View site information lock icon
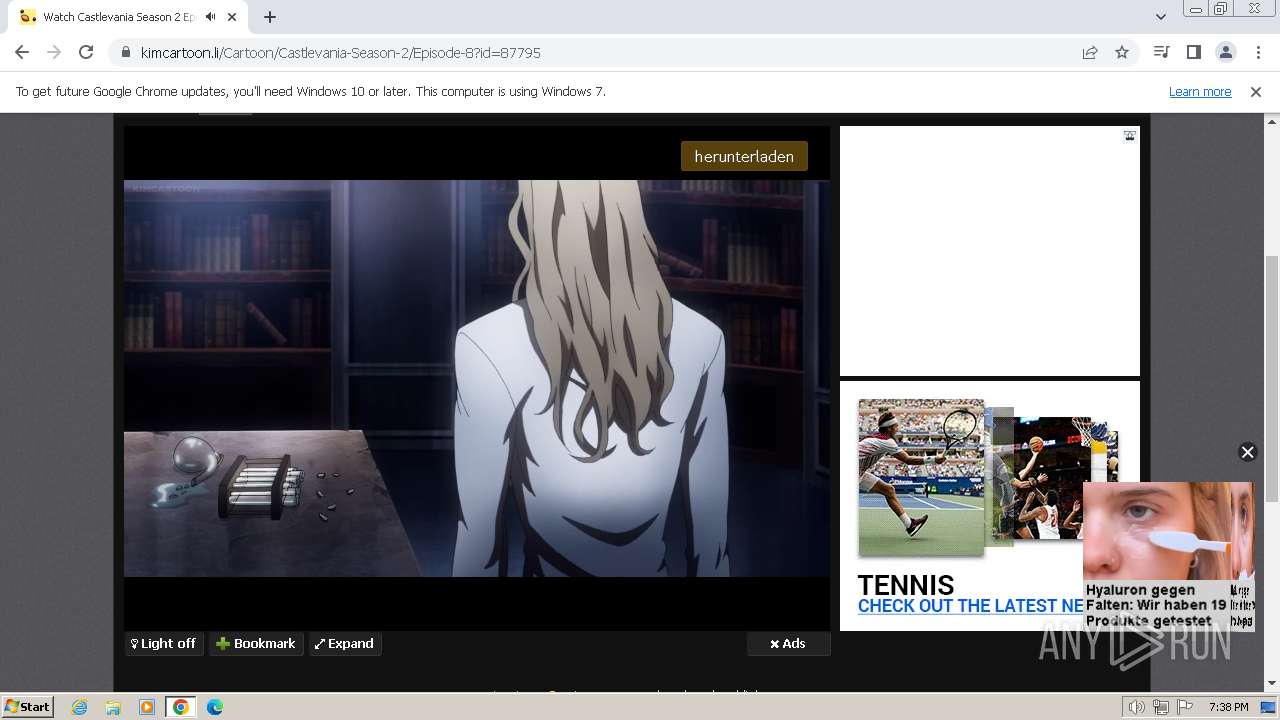1280x720 pixels. tap(125, 52)
